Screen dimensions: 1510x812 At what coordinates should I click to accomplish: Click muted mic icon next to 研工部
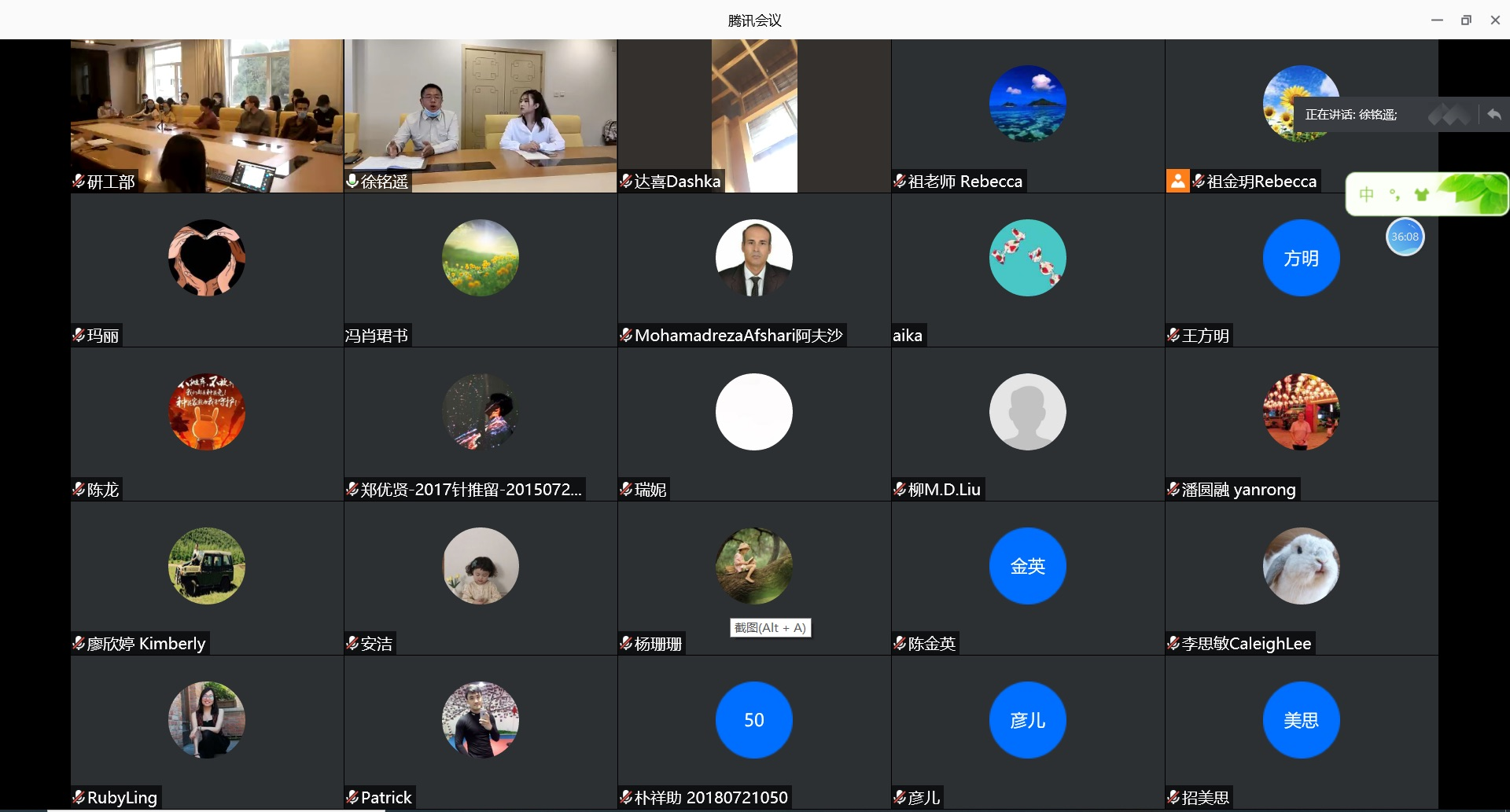79,182
